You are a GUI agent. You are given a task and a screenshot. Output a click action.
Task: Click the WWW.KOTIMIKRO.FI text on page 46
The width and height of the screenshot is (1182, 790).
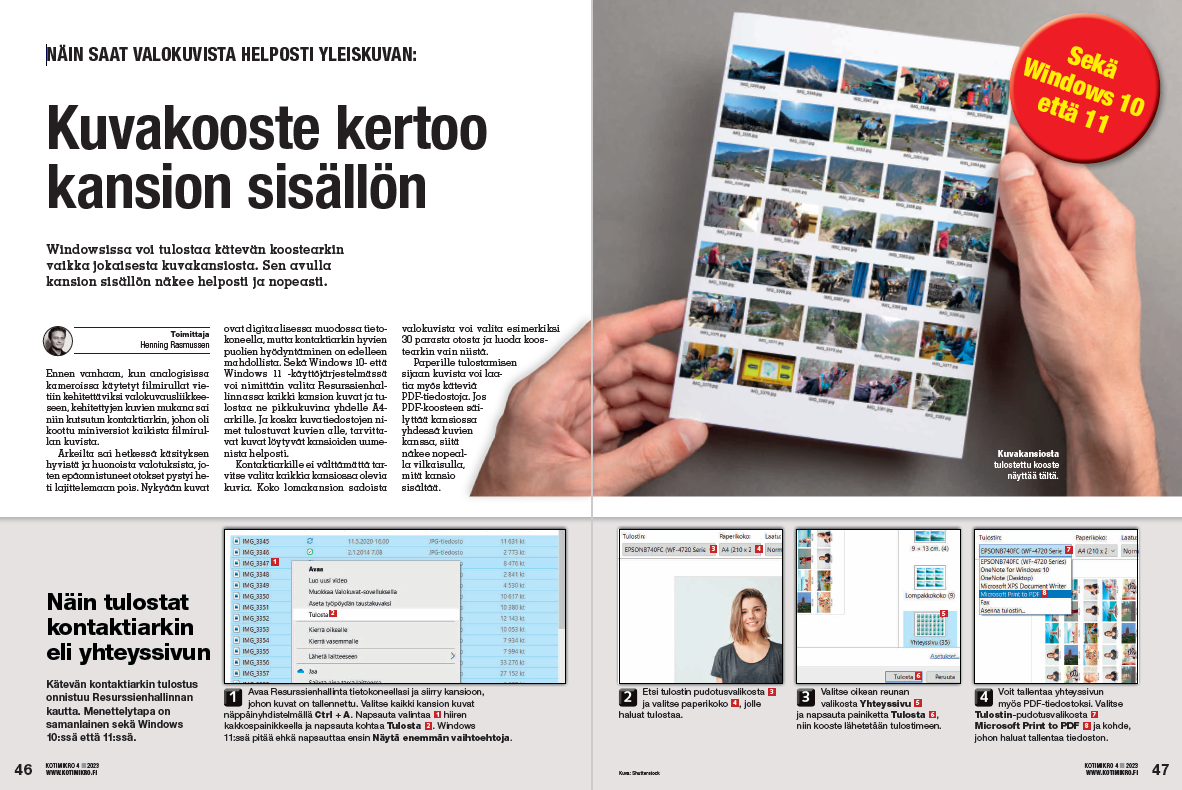click(x=72, y=773)
